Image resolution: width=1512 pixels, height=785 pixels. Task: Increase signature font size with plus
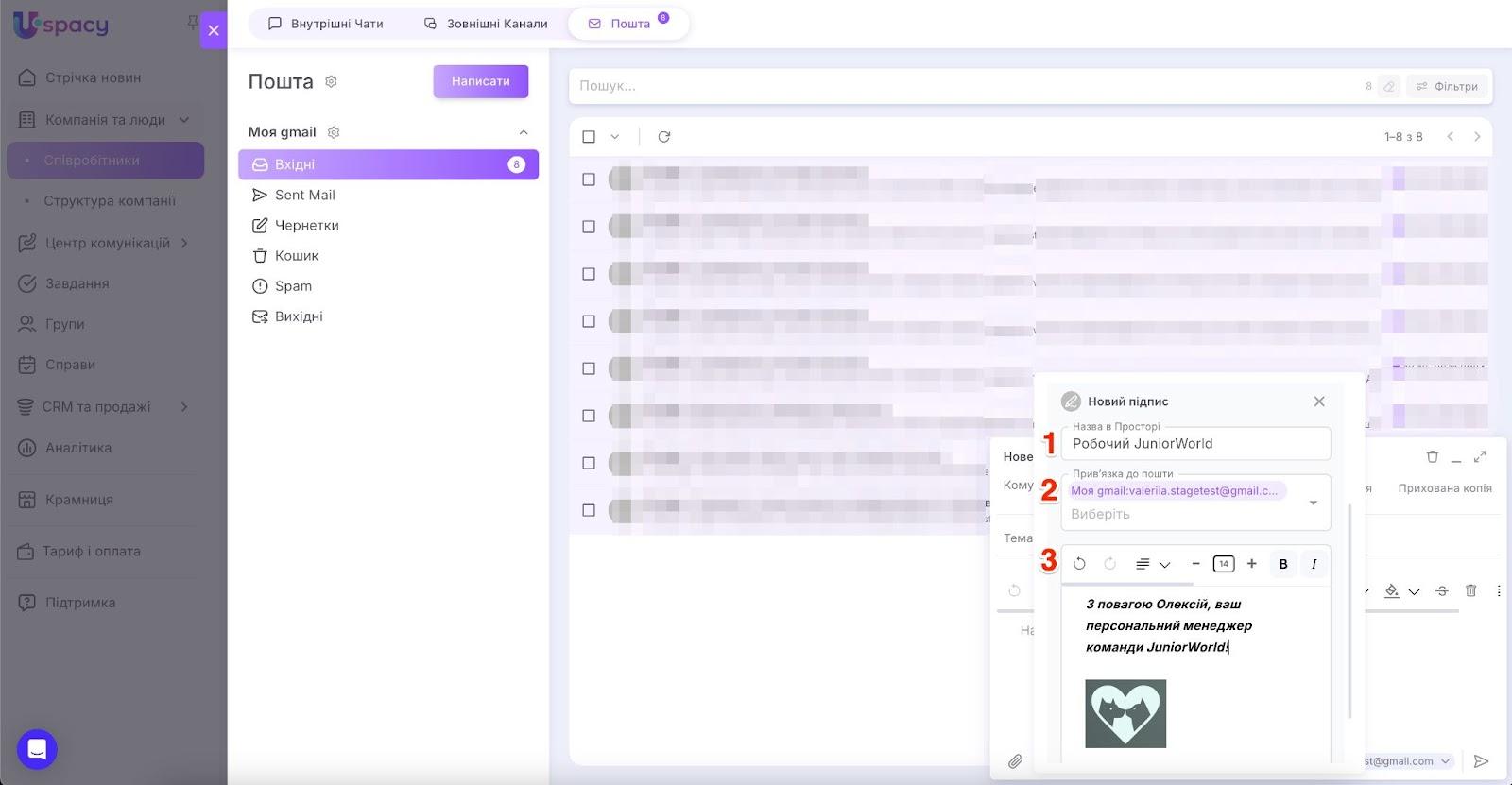tap(1252, 564)
